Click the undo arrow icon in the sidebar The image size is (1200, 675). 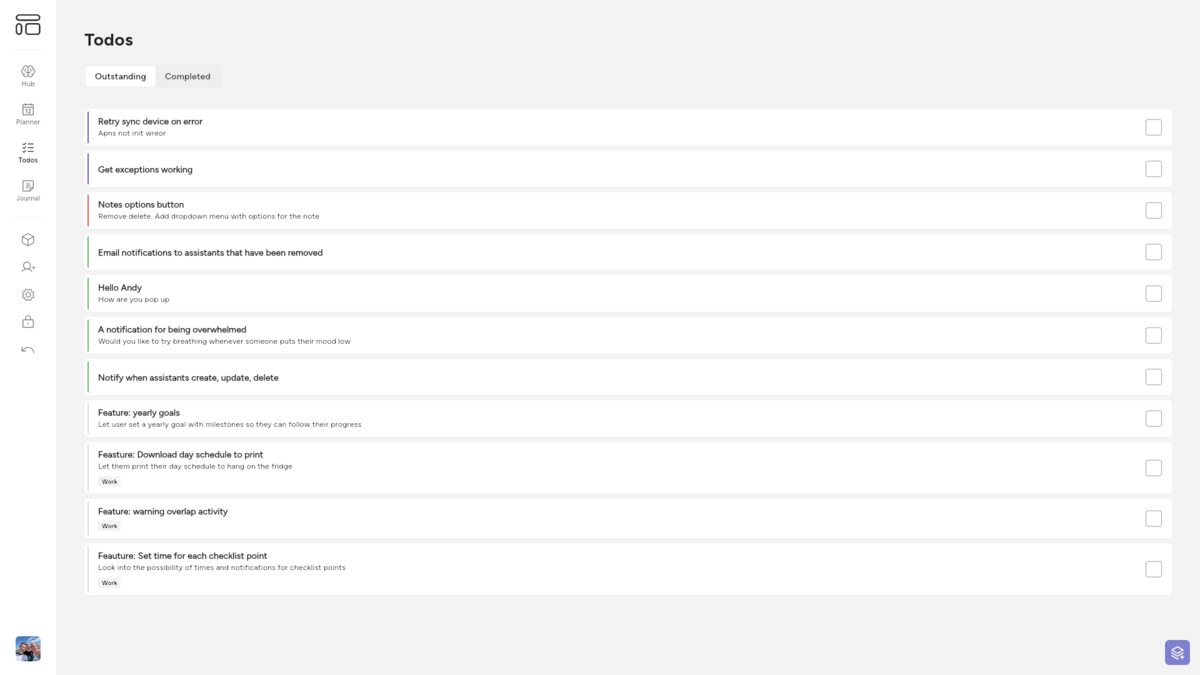tap(28, 350)
